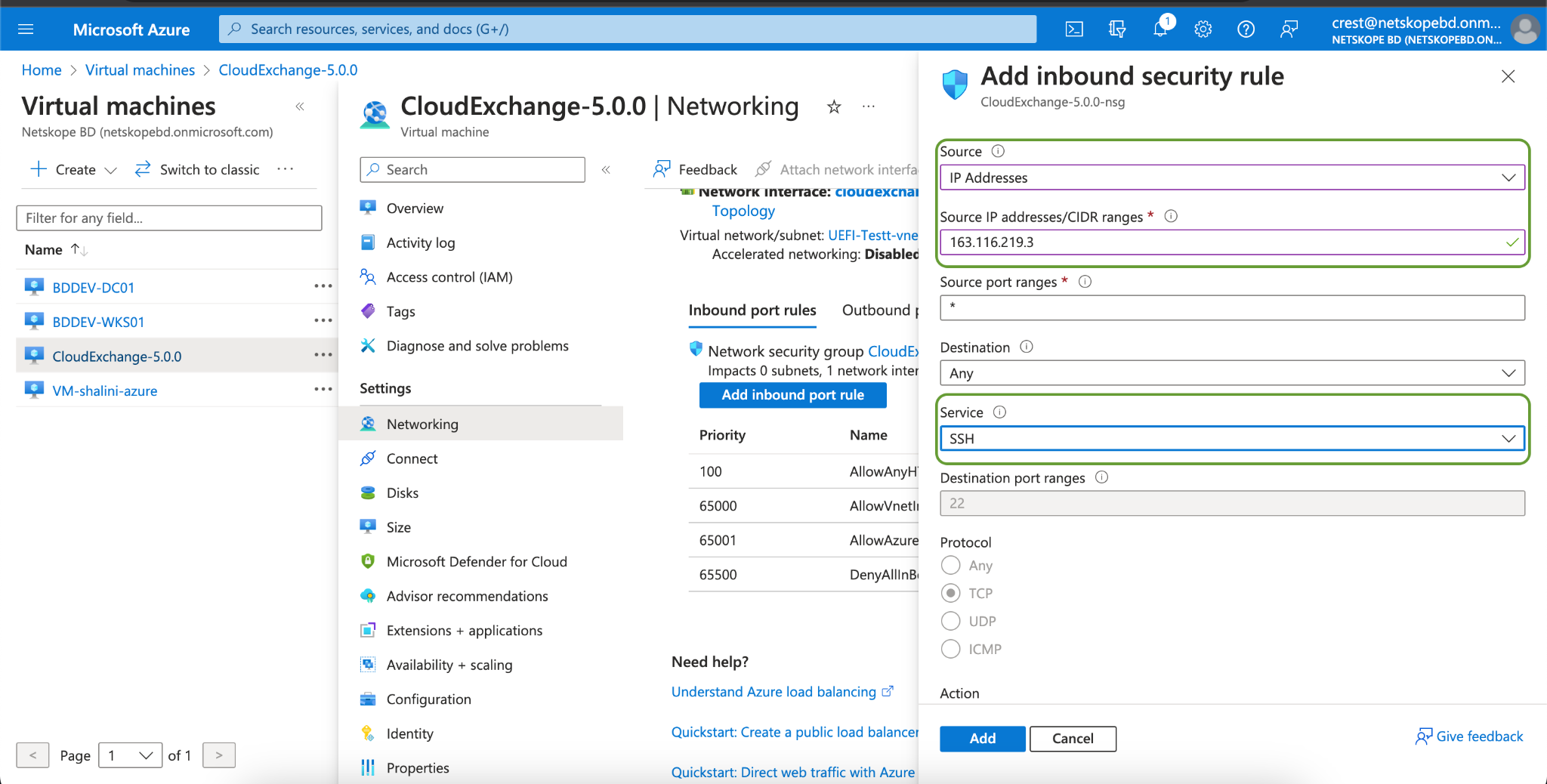Open top bar Feedback person icon
The width and height of the screenshot is (1547, 784).
(1289, 29)
